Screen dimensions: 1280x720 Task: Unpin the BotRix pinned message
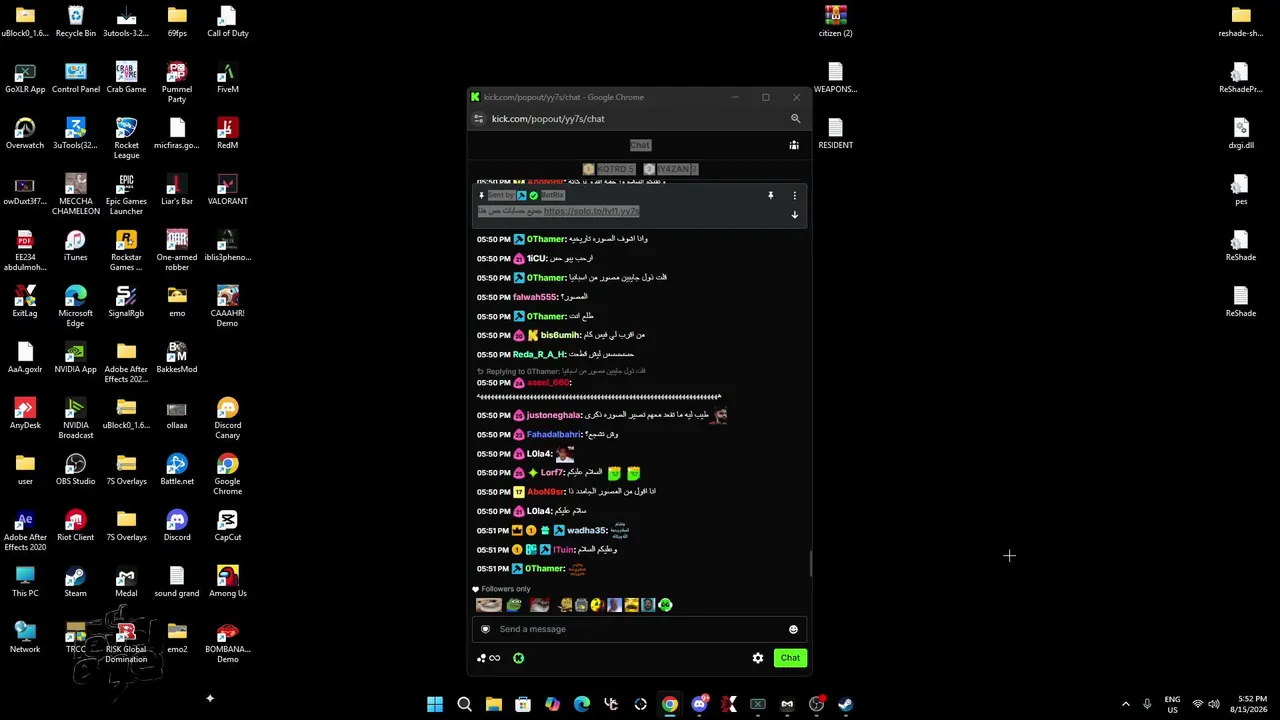(x=770, y=196)
